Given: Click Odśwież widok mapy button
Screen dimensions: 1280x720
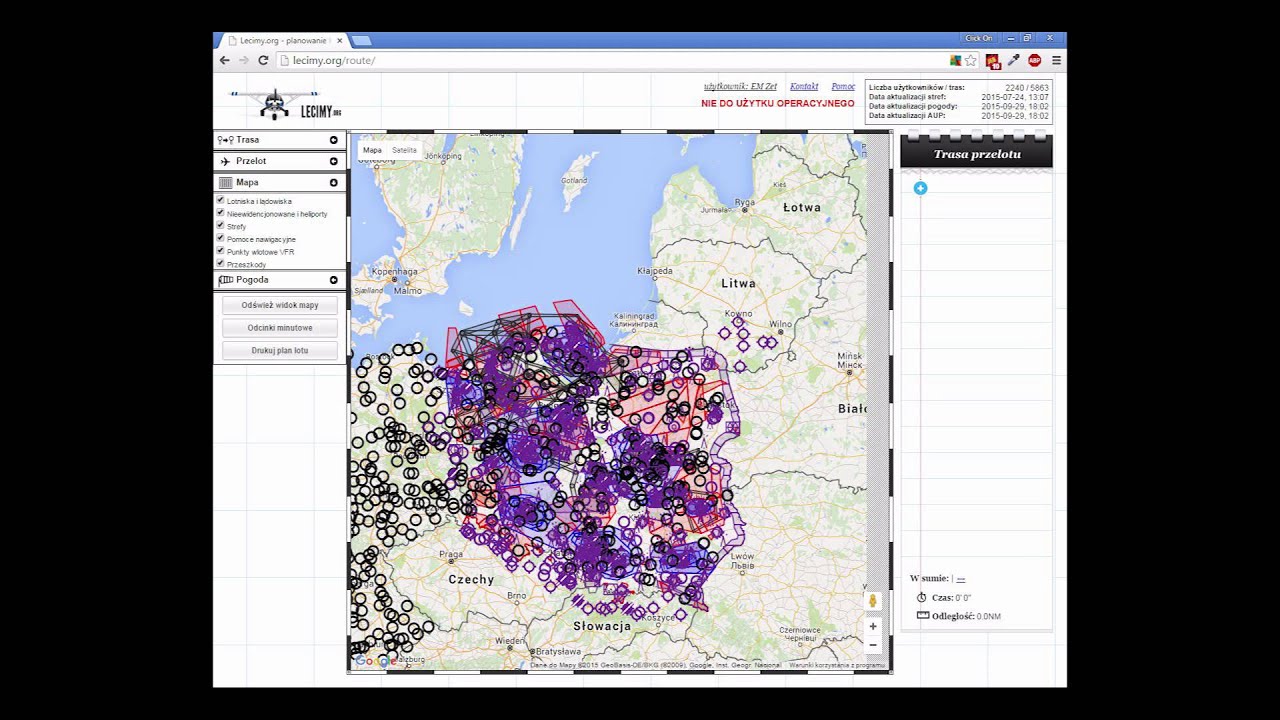Looking at the screenshot, I should (280, 305).
